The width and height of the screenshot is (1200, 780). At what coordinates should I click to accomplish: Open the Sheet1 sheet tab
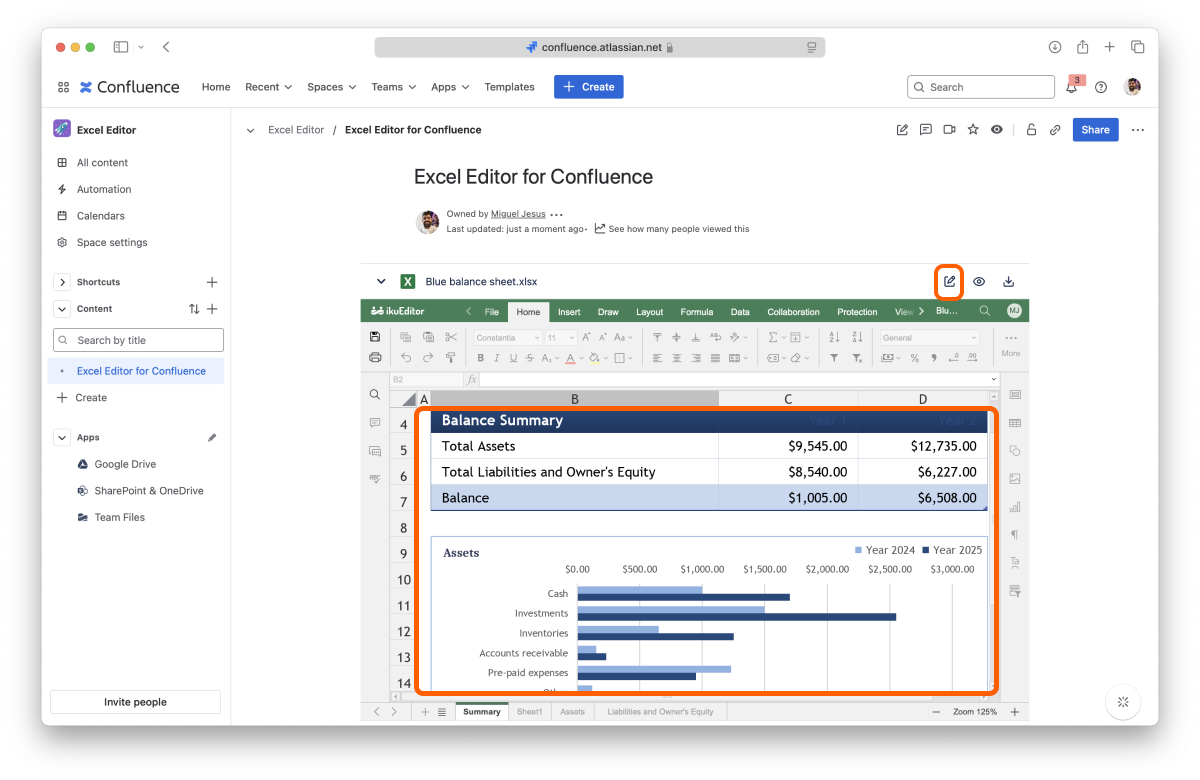(x=530, y=712)
